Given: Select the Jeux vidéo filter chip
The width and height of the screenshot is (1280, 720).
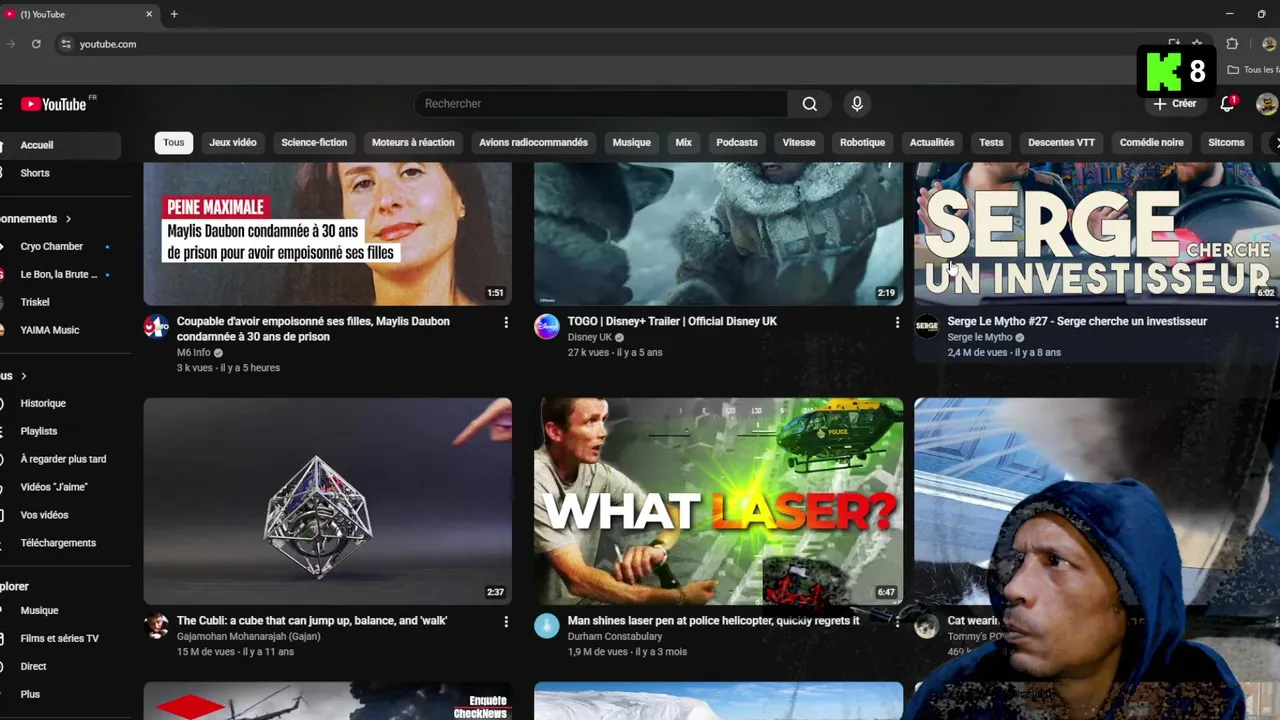Looking at the screenshot, I should (233, 142).
